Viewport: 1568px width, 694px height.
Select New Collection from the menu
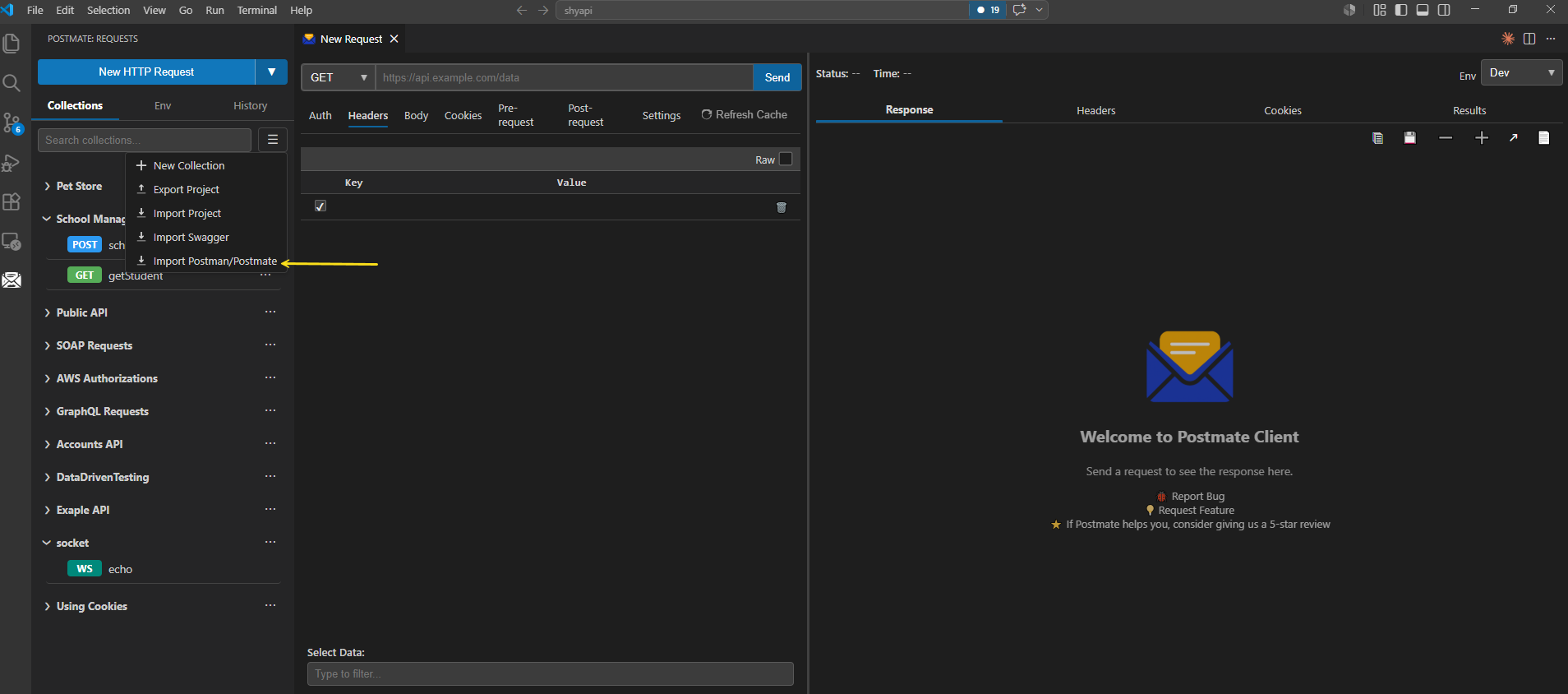pos(205,165)
